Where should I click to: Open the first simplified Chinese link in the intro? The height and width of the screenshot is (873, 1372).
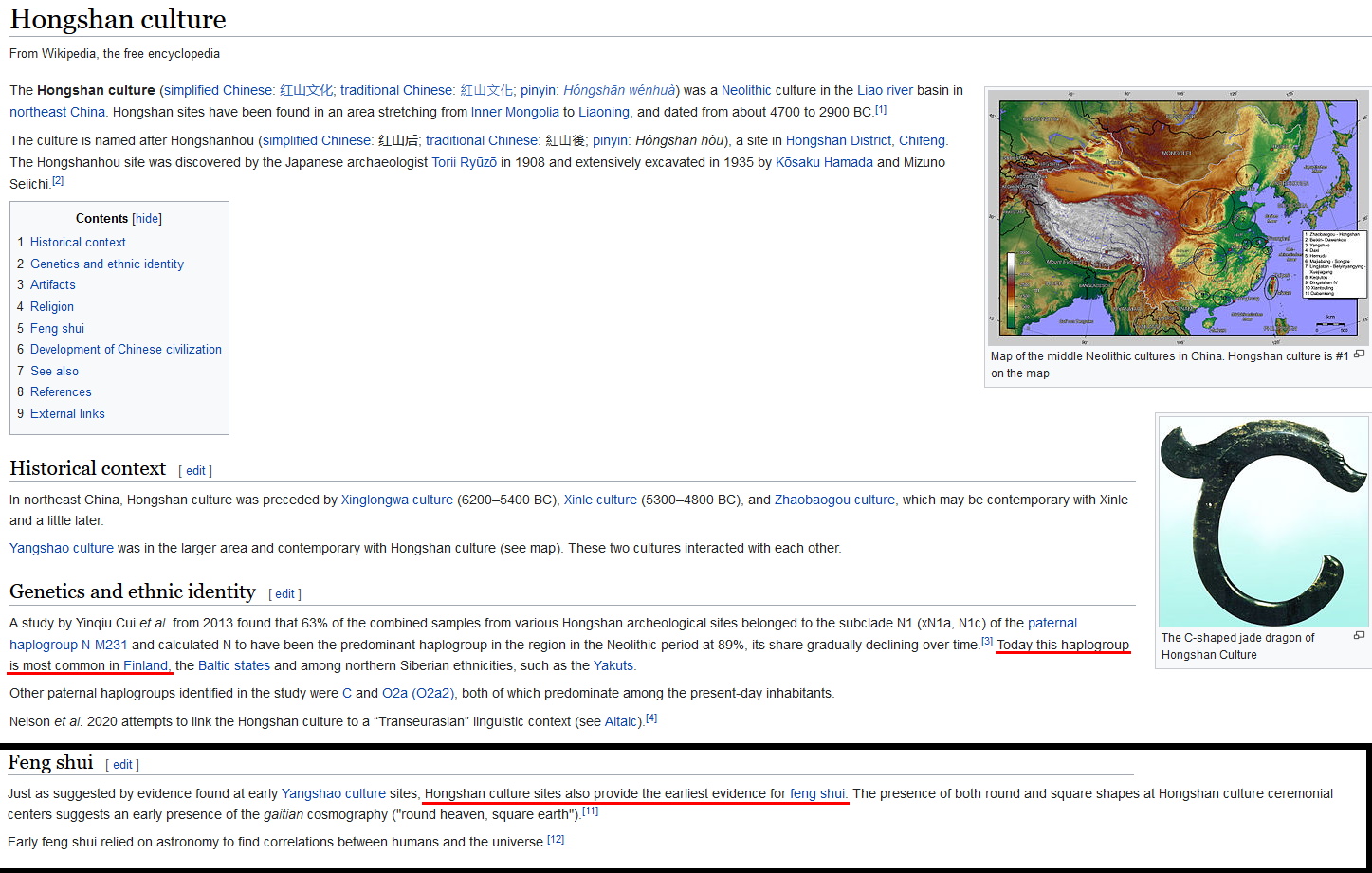click(218, 91)
